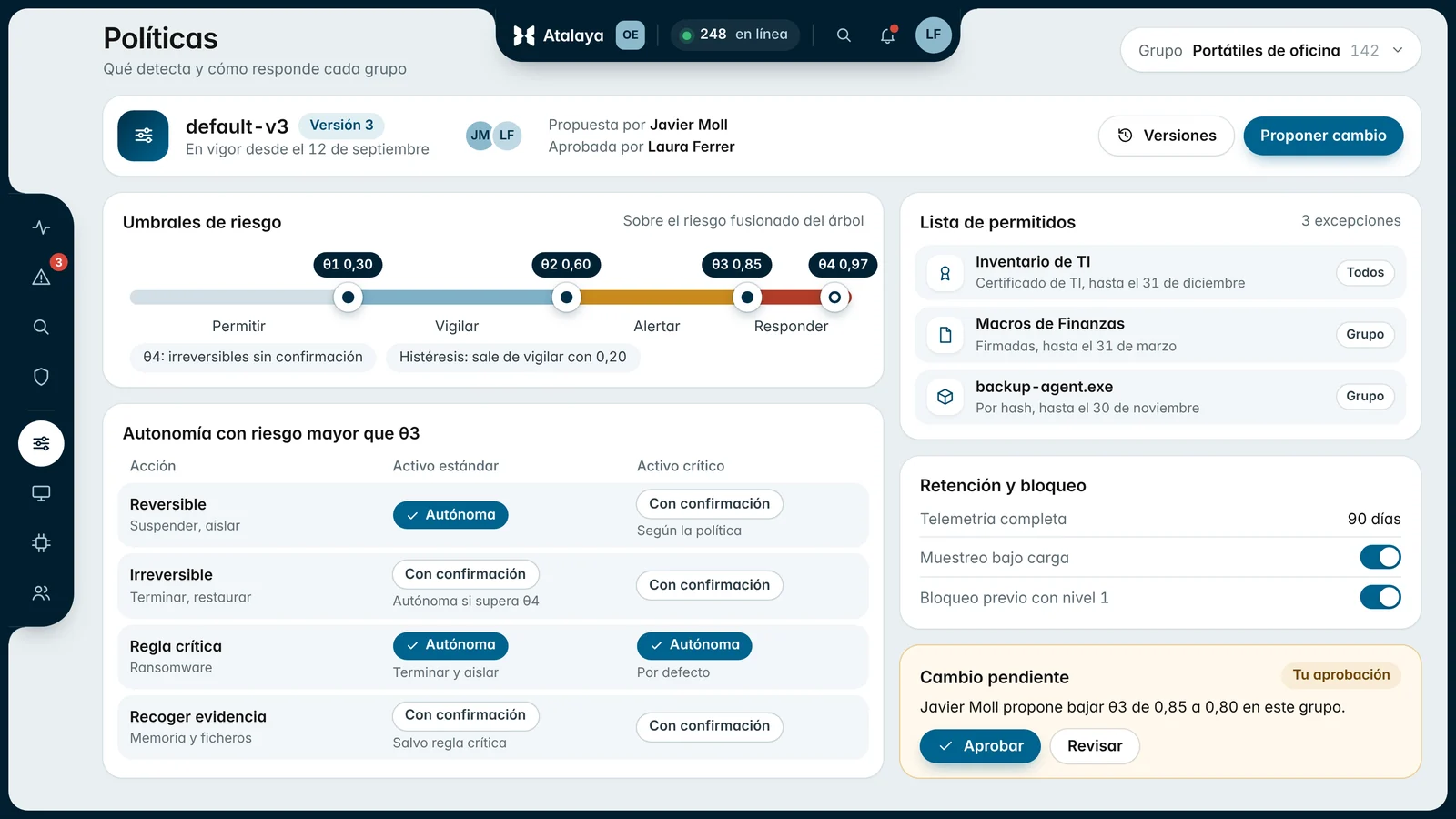Toggle Muestreo bajo carga switch
1456x819 pixels.
(1380, 557)
